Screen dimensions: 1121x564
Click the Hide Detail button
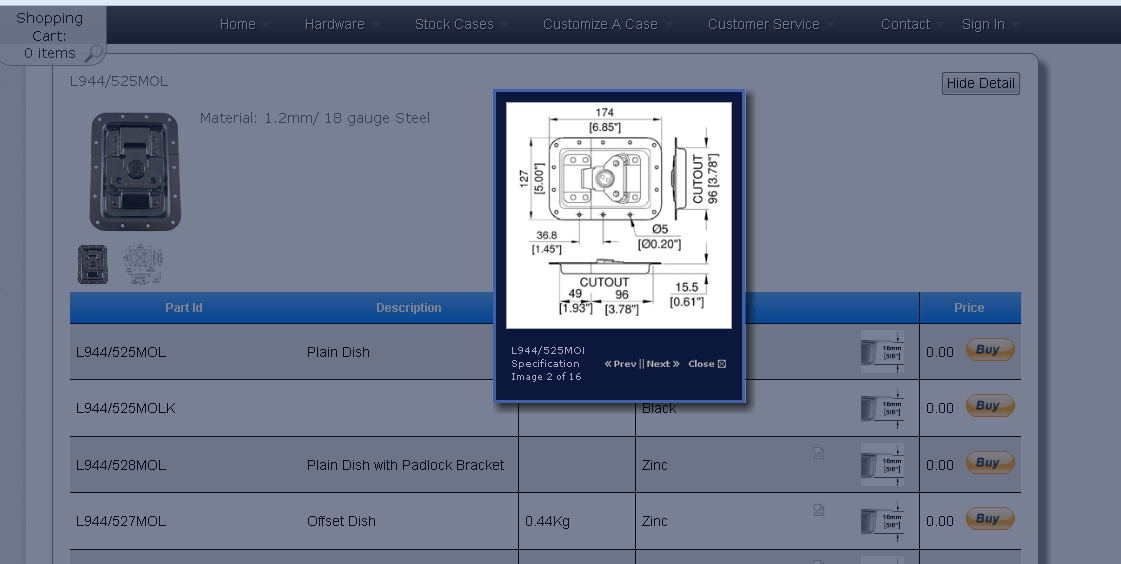pyautogui.click(x=980, y=84)
